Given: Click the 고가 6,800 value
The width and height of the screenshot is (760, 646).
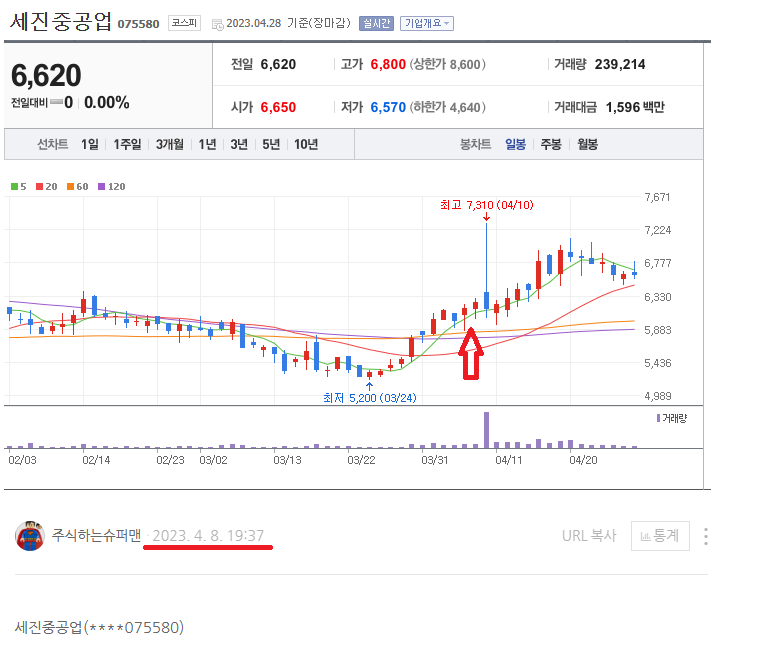Looking at the screenshot, I should click(388, 64).
